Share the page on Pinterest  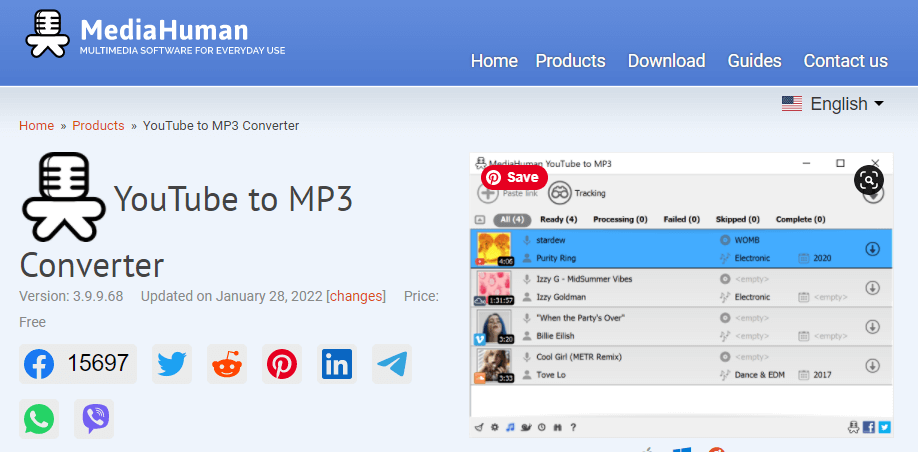click(x=282, y=364)
